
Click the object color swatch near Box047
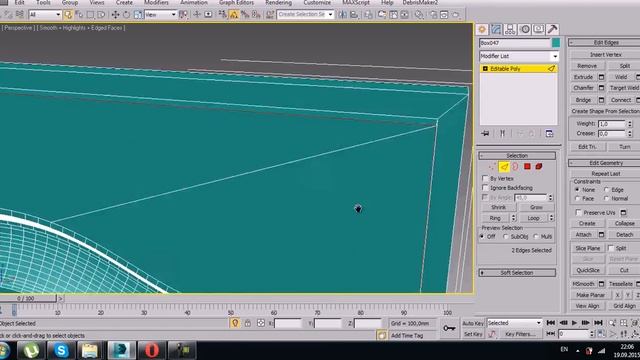pos(556,43)
